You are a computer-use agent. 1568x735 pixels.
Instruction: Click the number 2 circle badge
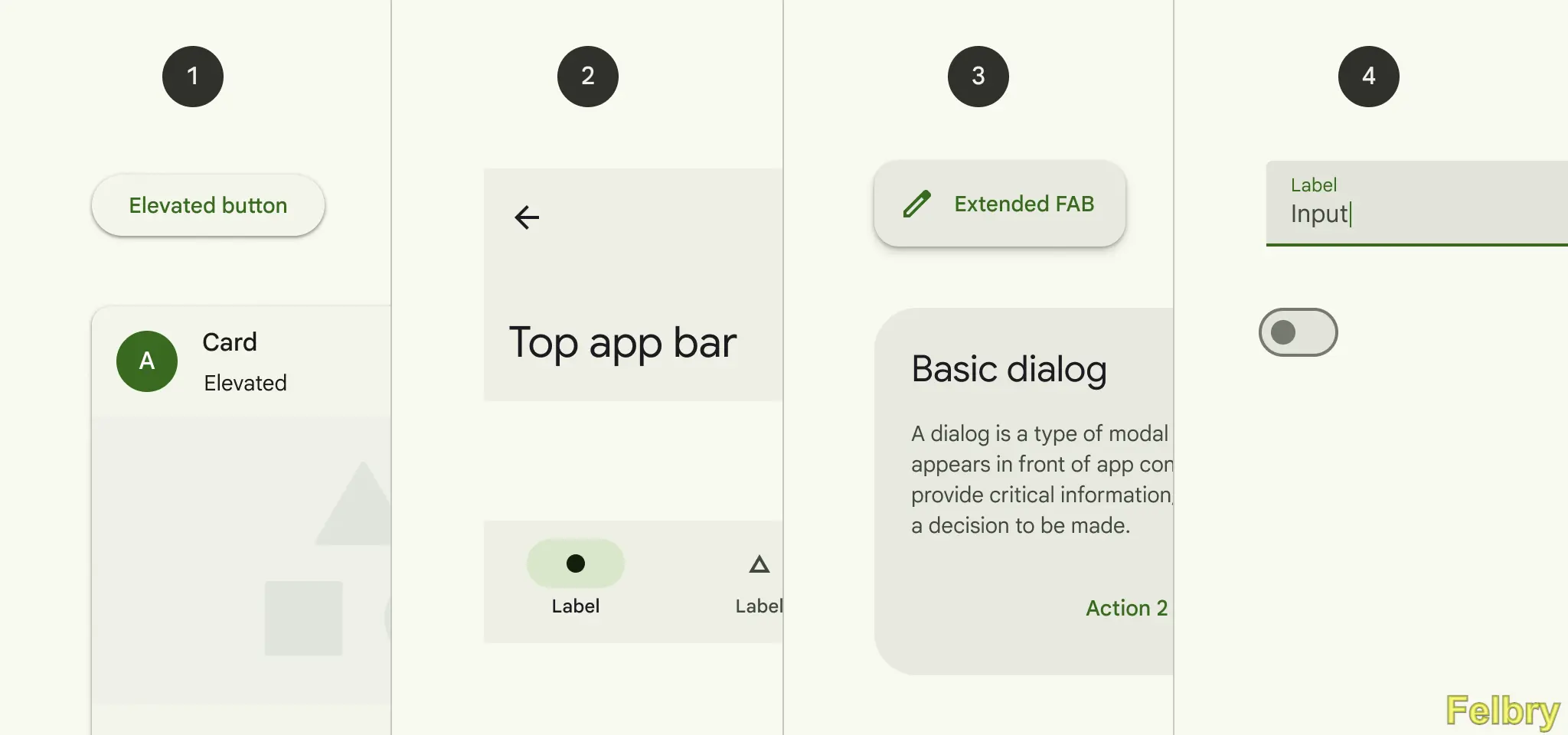(x=588, y=77)
